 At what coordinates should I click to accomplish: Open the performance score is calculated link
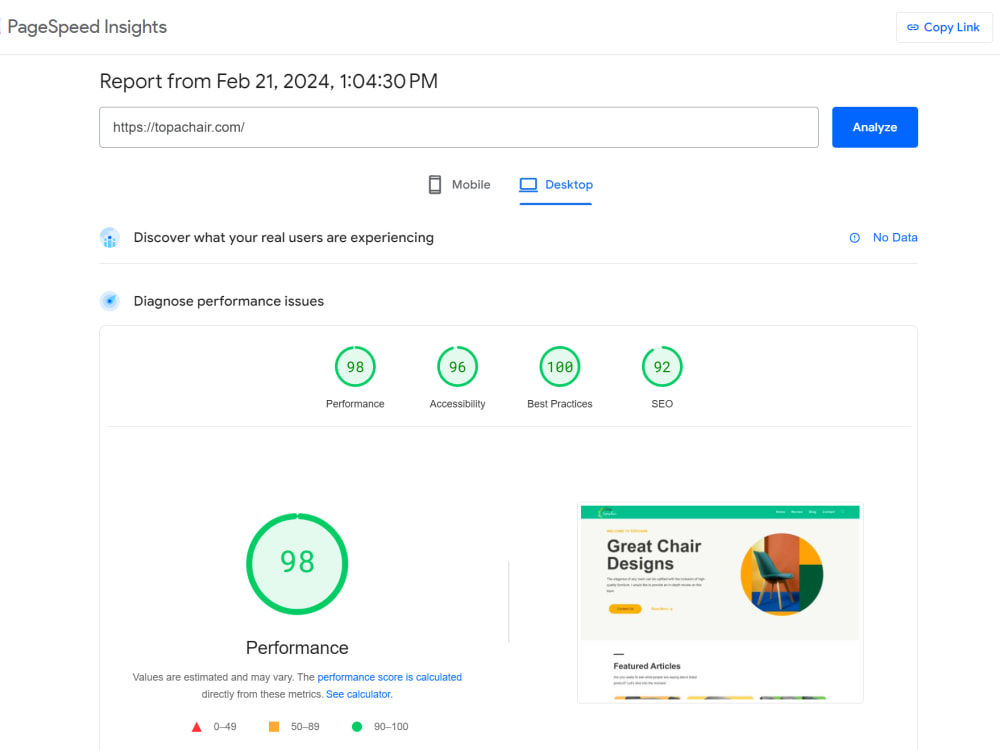pyautogui.click(x=390, y=677)
